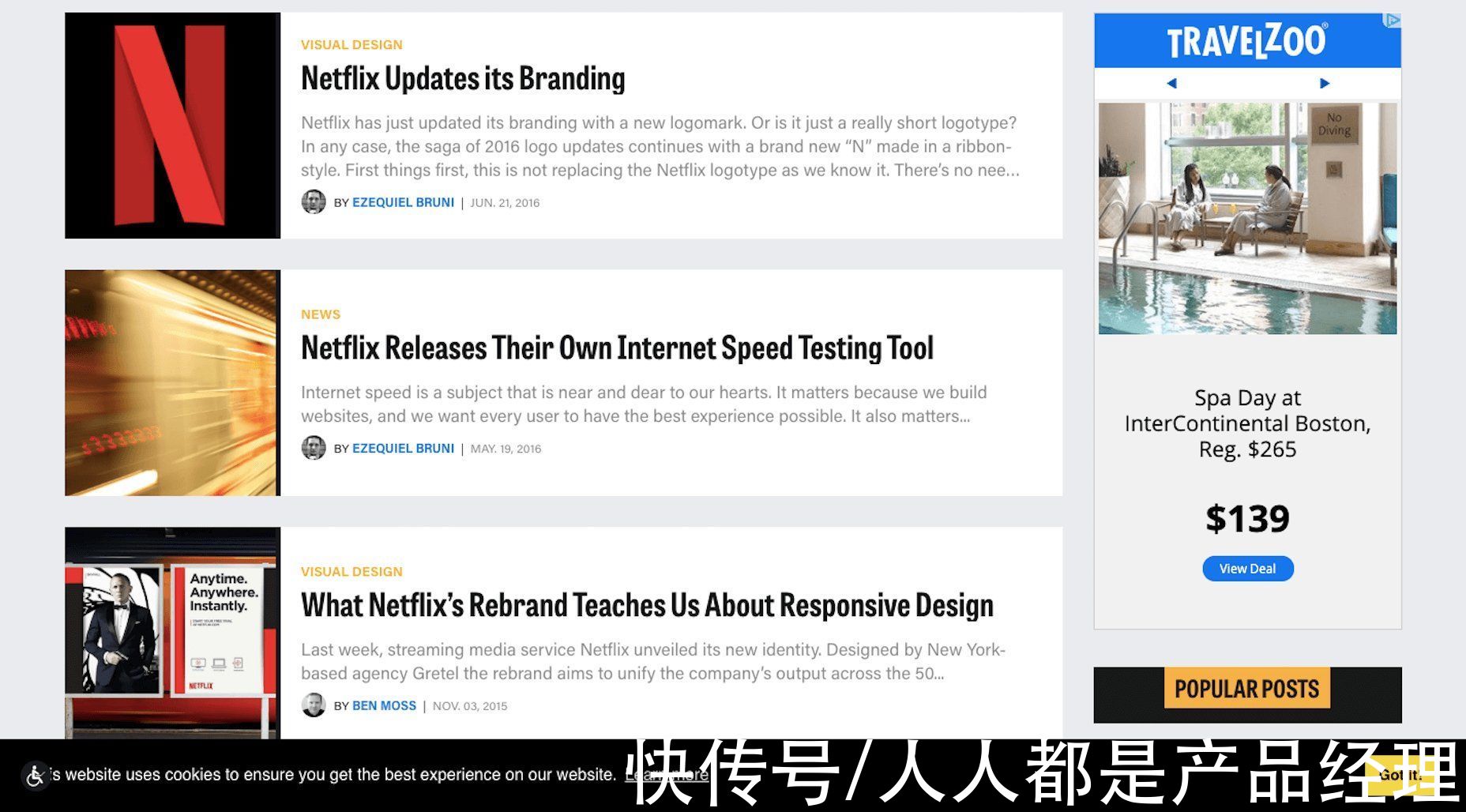Click the $139 price text
Viewport: 1466px width, 812px height.
1247,519
